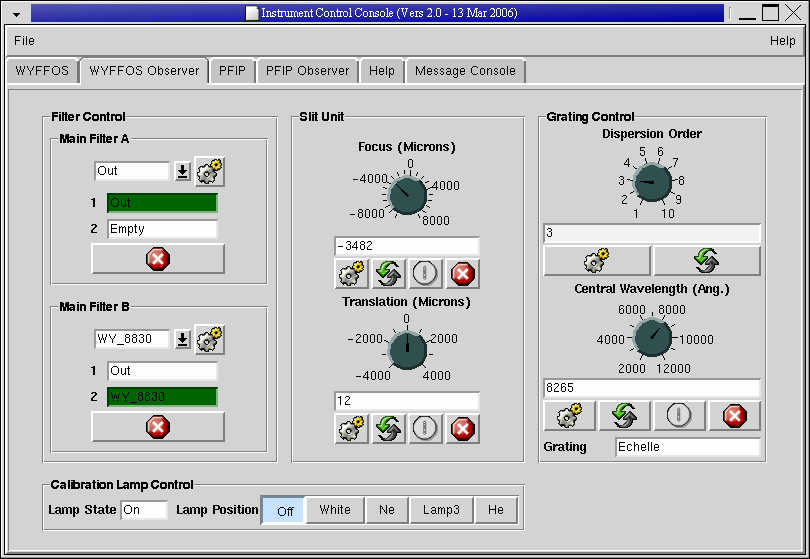Refresh Translation with green arrows icon
The image size is (810, 559).
click(x=388, y=428)
